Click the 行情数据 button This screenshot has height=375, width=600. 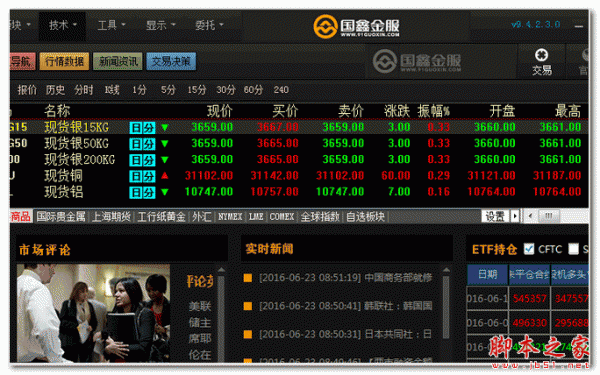click(x=64, y=62)
